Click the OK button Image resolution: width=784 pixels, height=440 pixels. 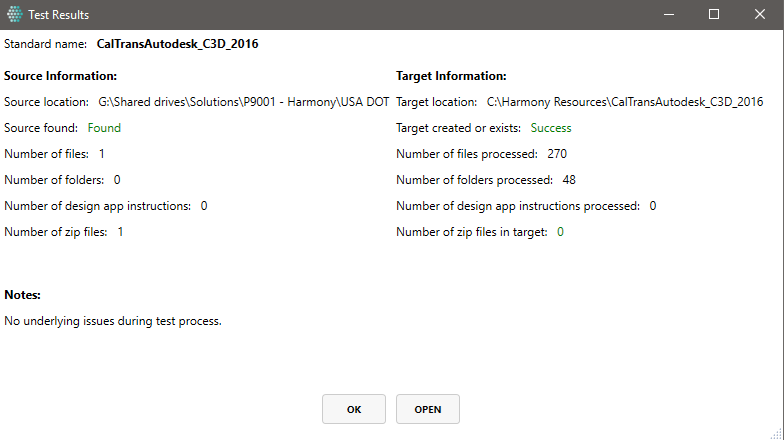click(x=354, y=409)
